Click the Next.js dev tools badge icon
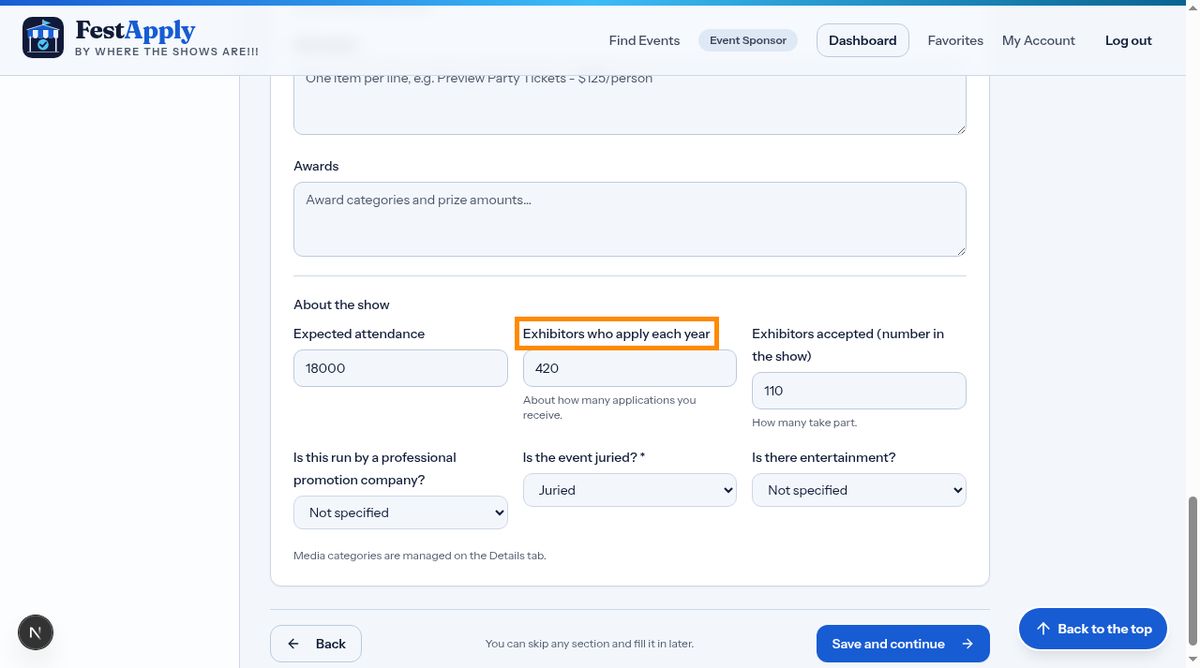The width and height of the screenshot is (1200, 668). pyautogui.click(x=36, y=632)
